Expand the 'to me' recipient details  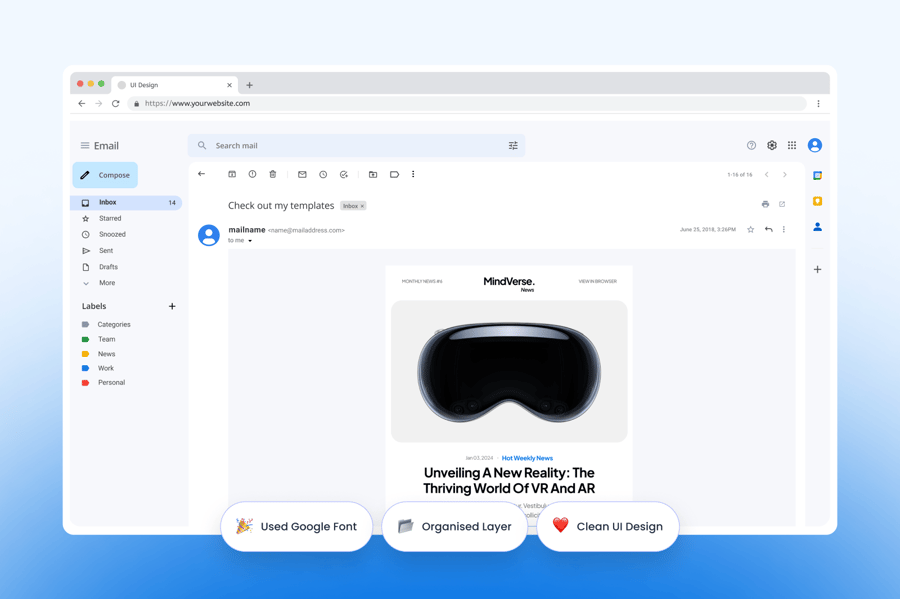click(x=250, y=241)
